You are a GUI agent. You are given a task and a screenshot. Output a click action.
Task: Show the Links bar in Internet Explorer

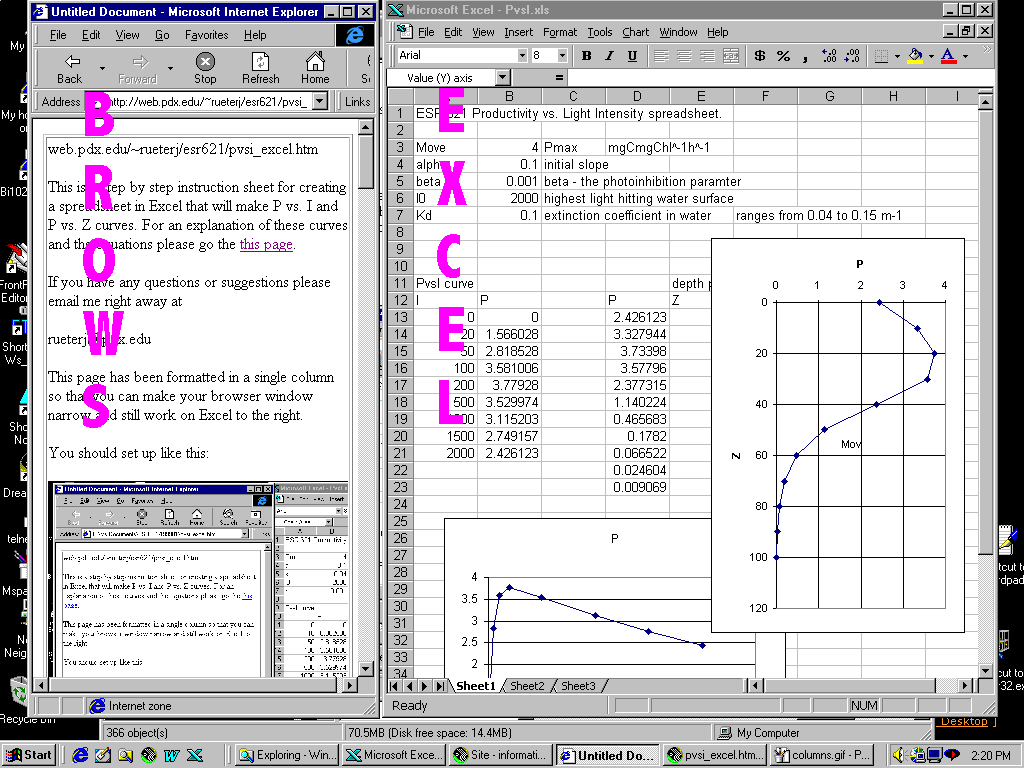[x=357, y=101]
